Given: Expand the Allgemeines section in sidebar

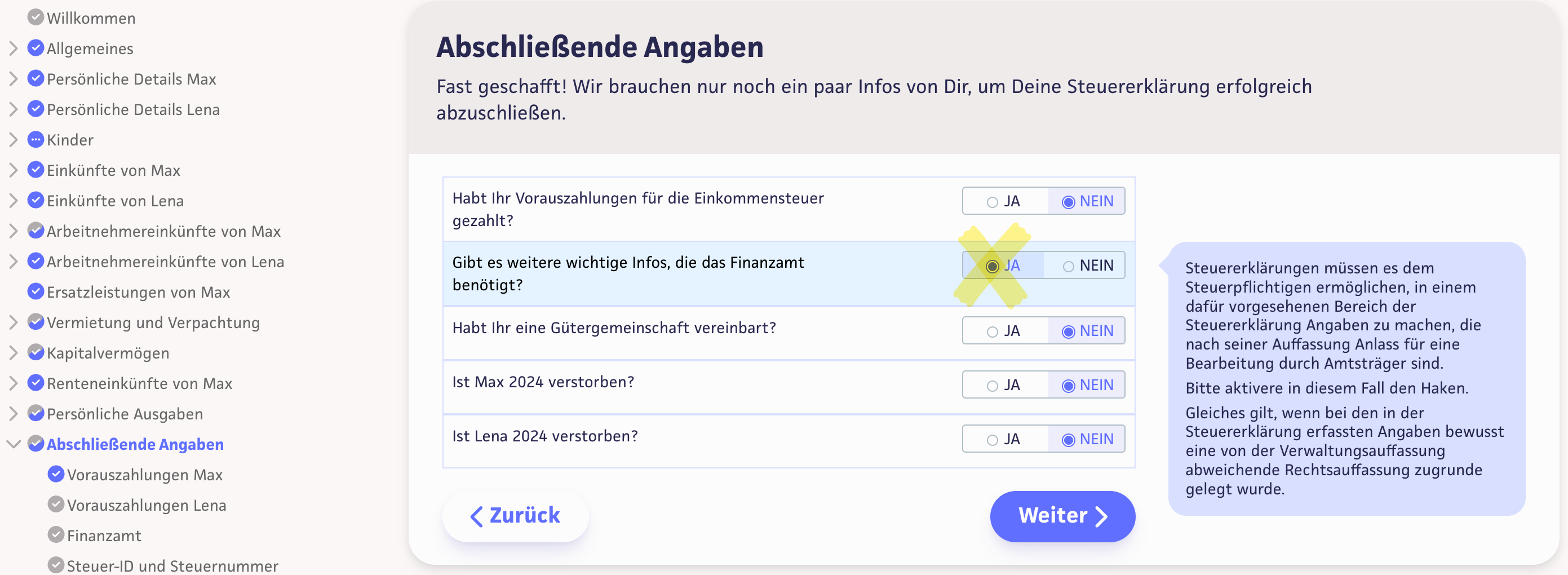Looking at the screenshot, I should [14, 48].
